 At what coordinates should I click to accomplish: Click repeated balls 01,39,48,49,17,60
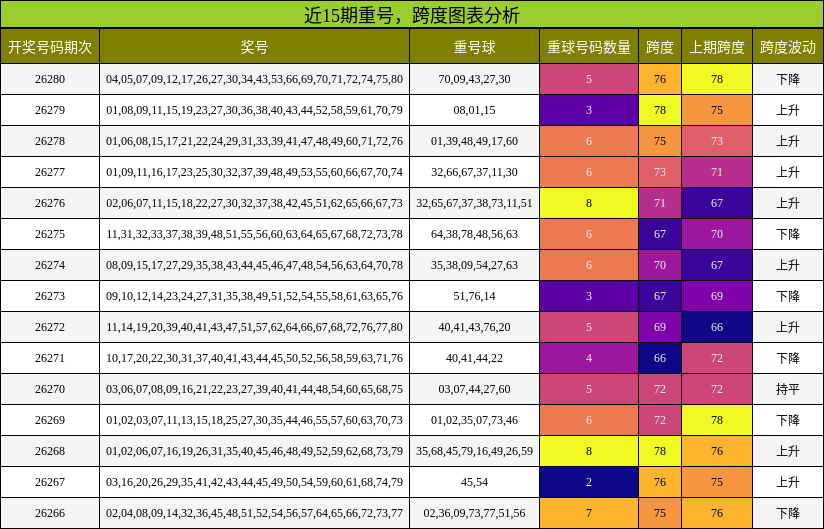click(x=475, y=141)
